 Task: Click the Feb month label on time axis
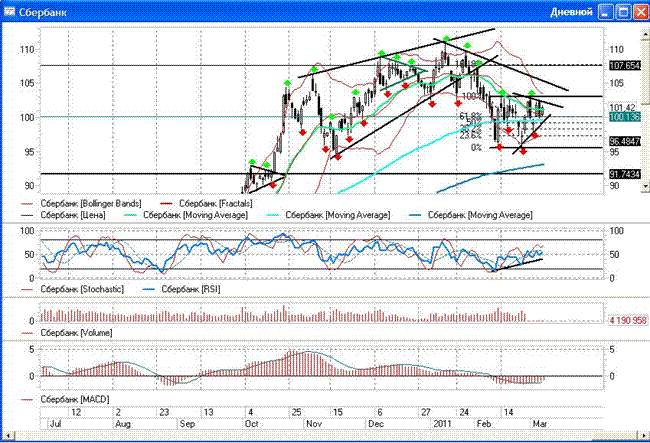(x=484, y=424)
